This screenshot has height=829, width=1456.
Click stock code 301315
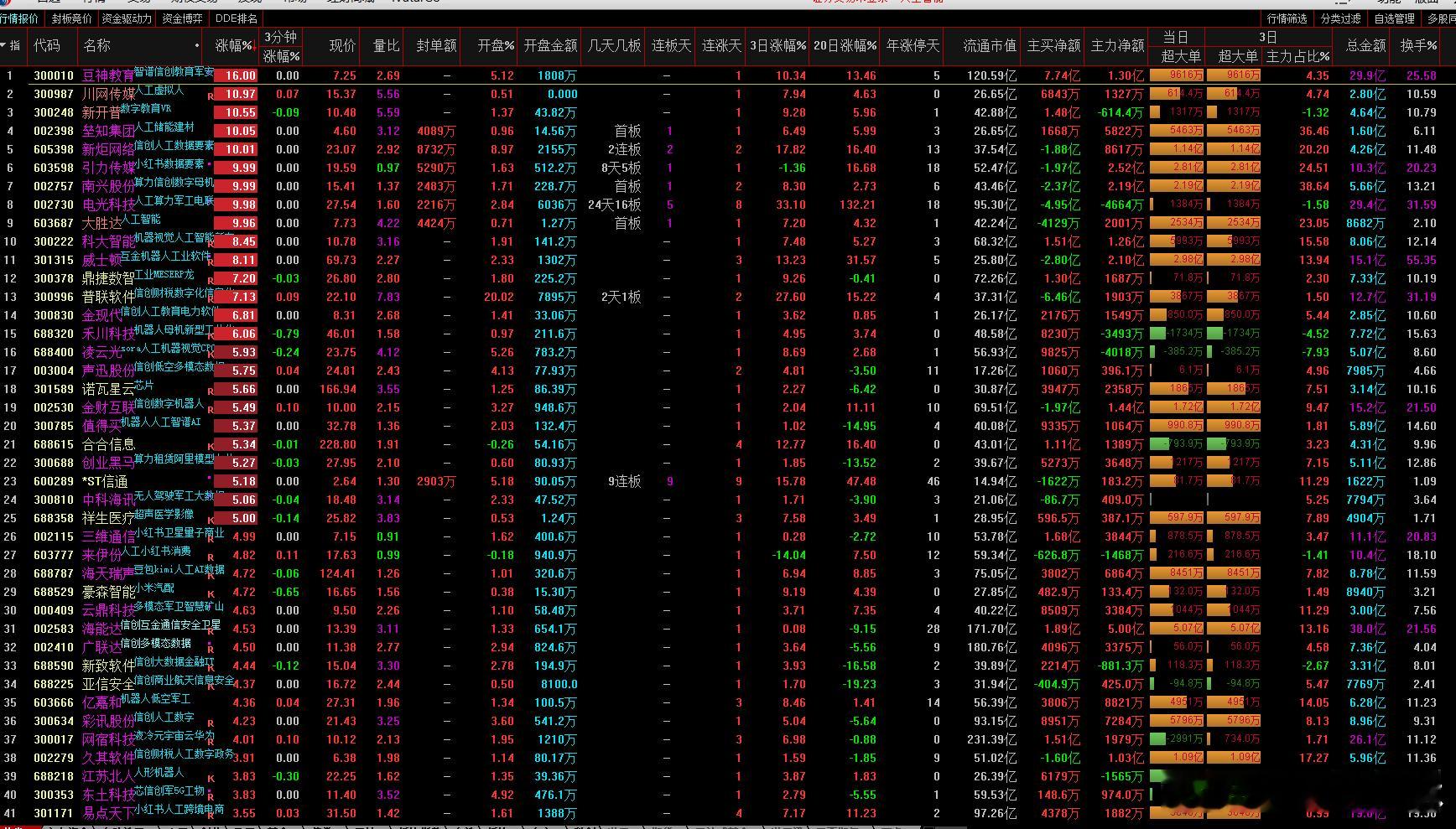pos(54,260)
